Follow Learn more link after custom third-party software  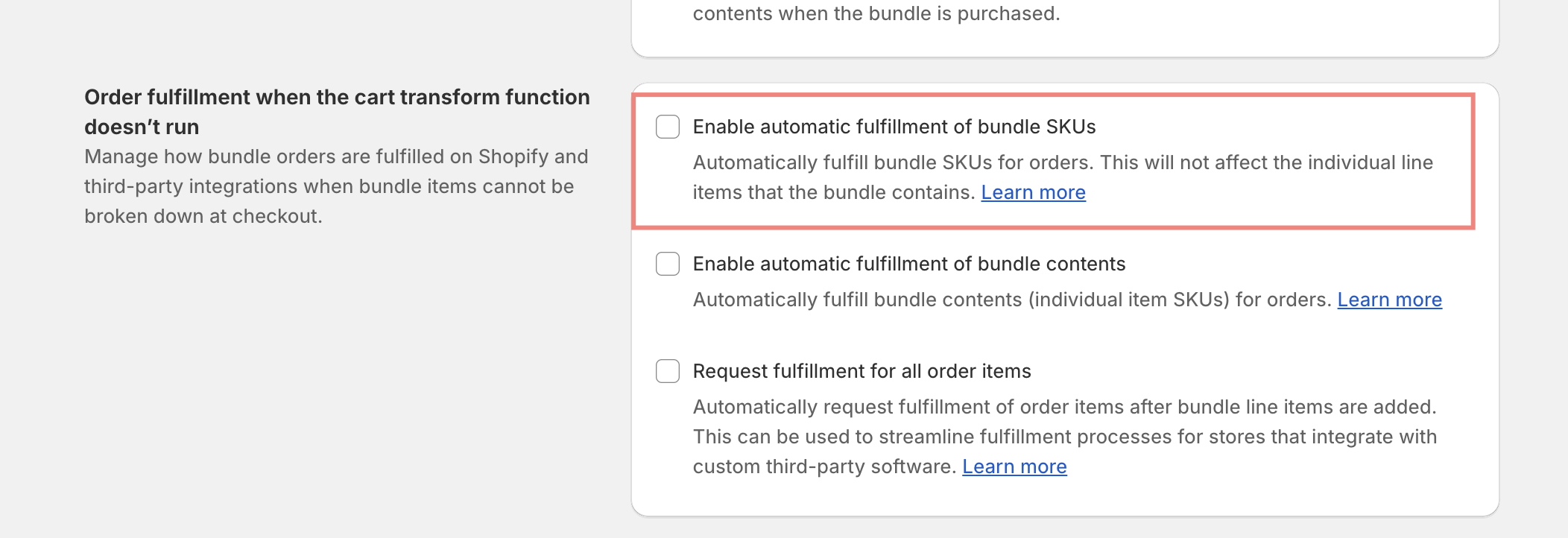coord(1014,466)
